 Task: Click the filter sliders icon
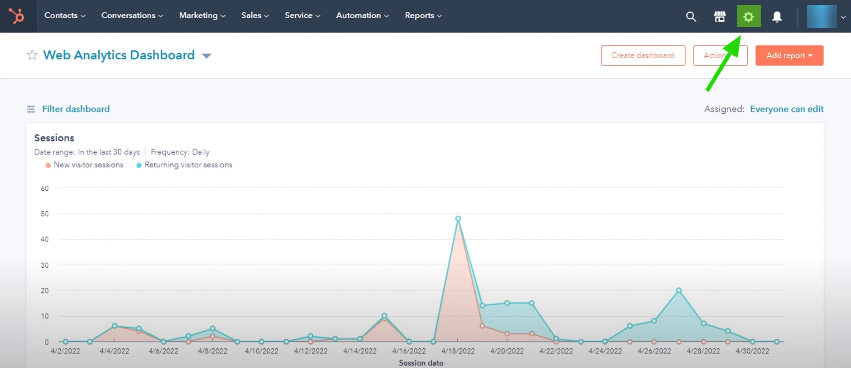31,109
